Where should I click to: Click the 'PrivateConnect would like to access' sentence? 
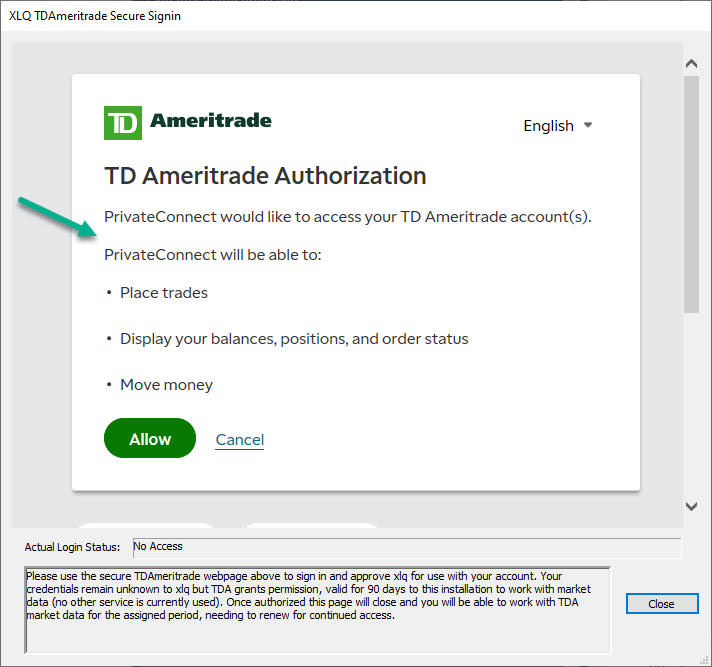tap(348, 217)
